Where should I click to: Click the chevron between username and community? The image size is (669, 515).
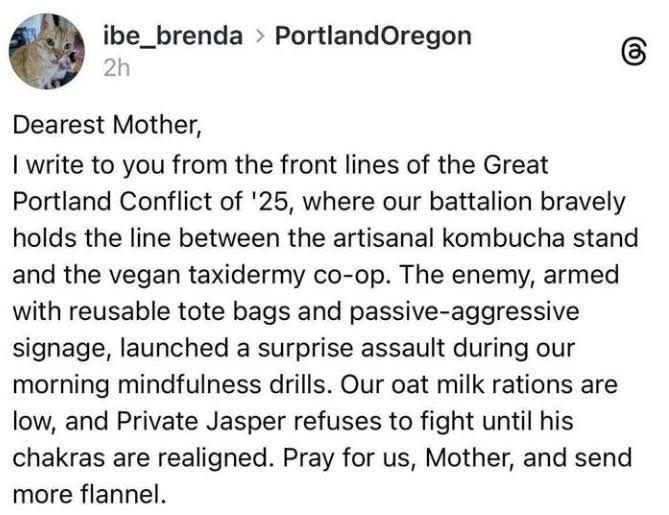click(259, 38)
